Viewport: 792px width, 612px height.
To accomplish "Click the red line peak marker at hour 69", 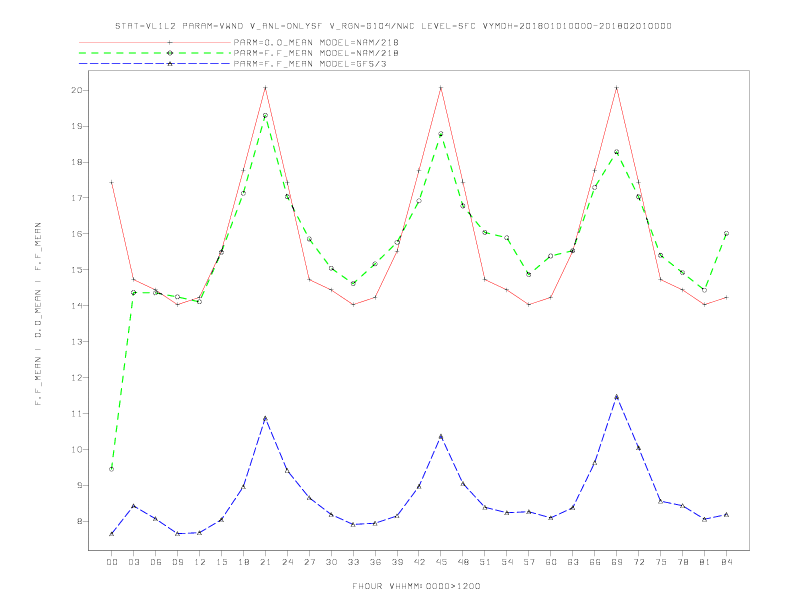I will tap(617, 88).
